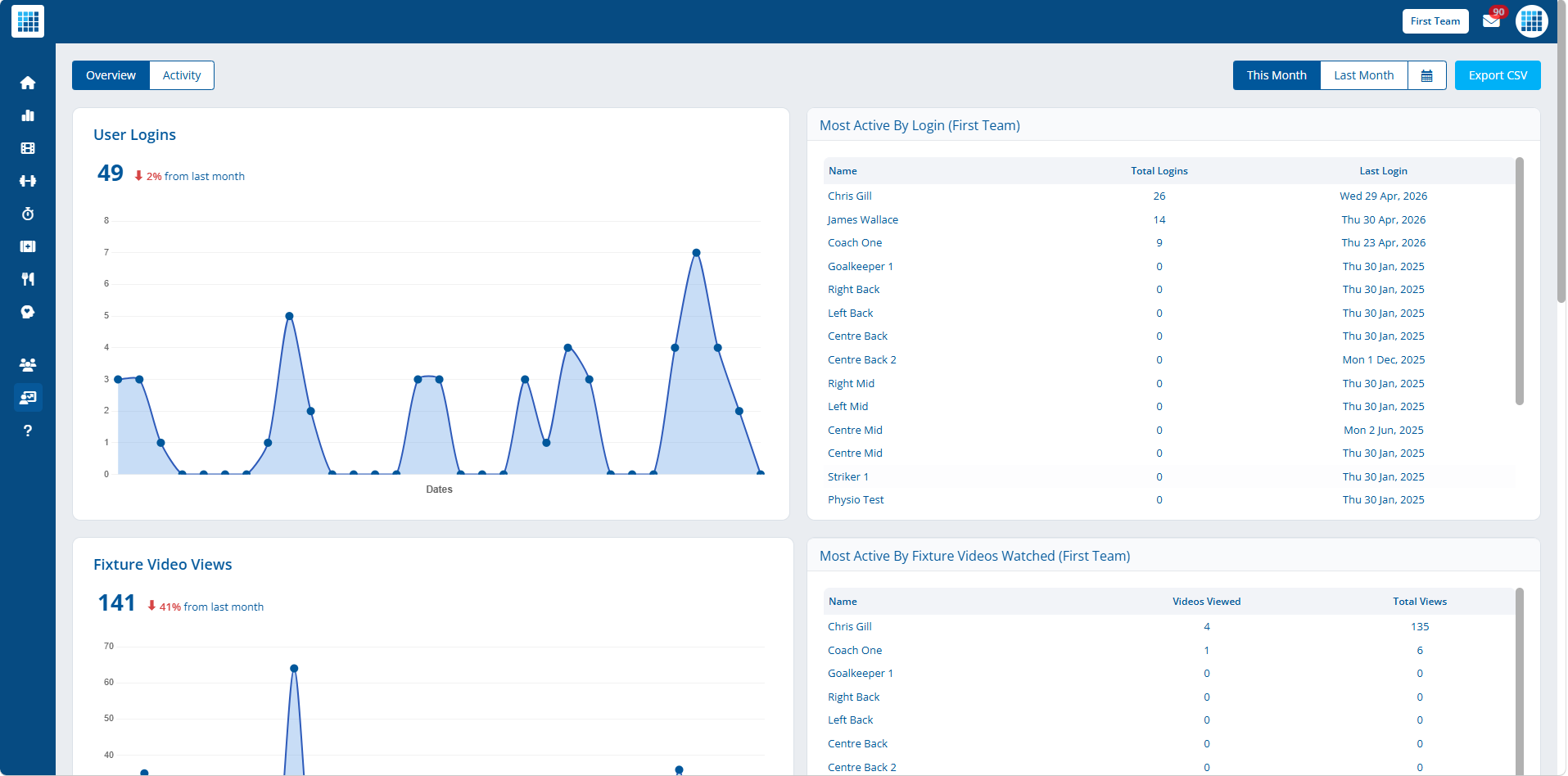Select the bar chart statistics sidebar icon
The width and height of the screenshot is (1568, 776).
coord(28,115)
